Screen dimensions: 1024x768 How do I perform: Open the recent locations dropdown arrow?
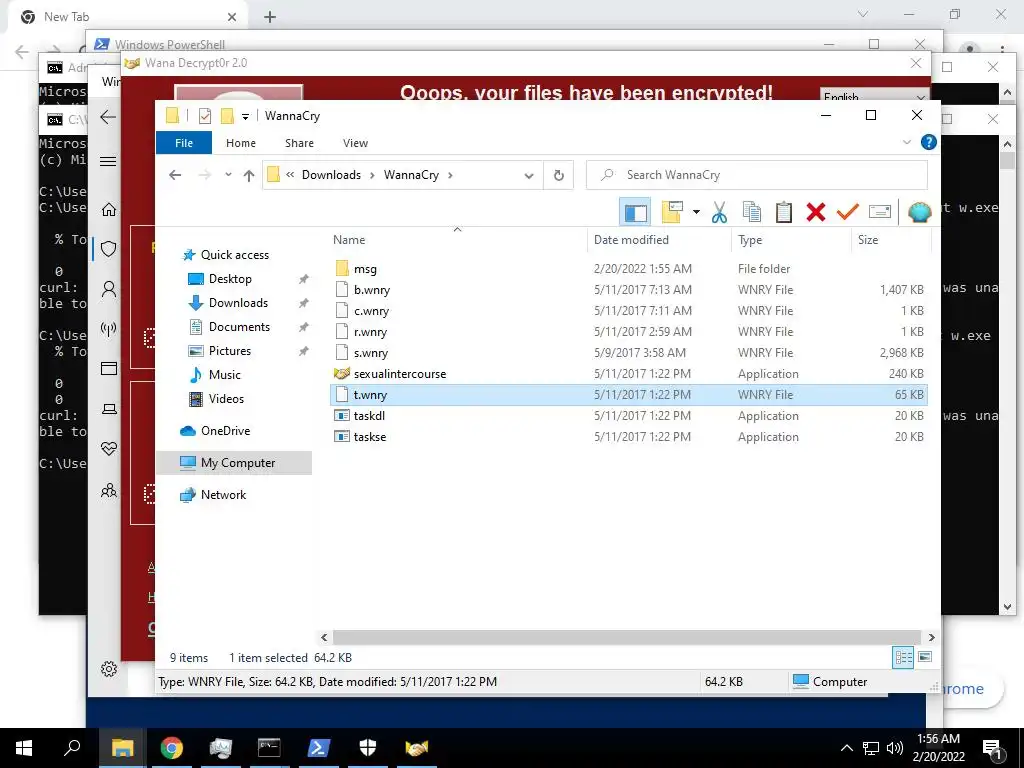[x=228, y=175]
